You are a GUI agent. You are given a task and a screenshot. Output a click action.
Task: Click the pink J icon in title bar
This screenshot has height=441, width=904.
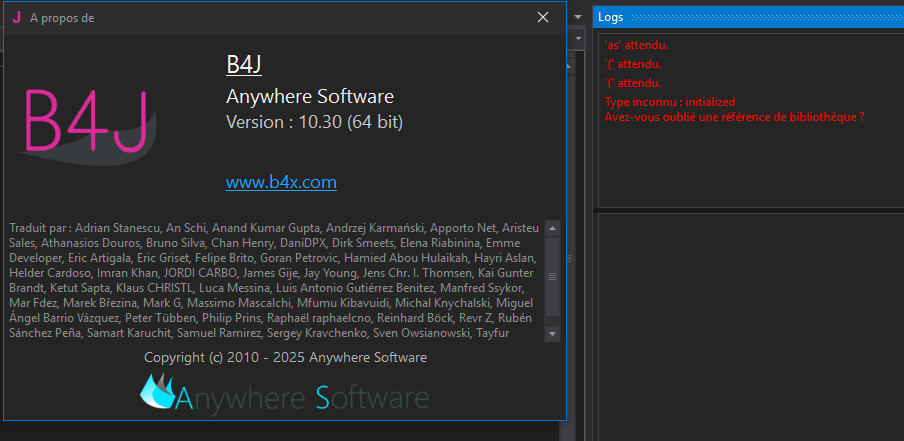17,18
